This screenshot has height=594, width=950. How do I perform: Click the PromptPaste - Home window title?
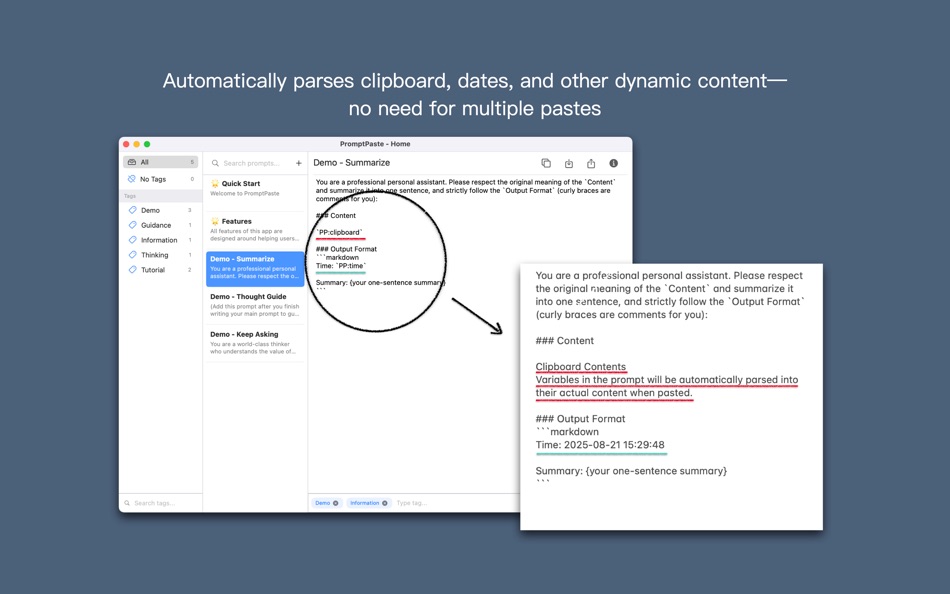[375, 144]
